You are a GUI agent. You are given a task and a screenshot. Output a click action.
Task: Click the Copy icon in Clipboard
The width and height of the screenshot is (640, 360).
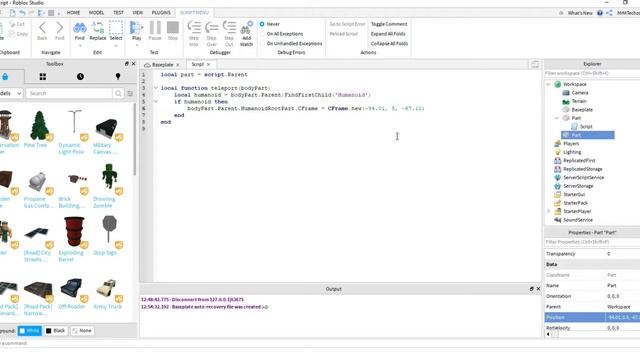pos(11,34)
